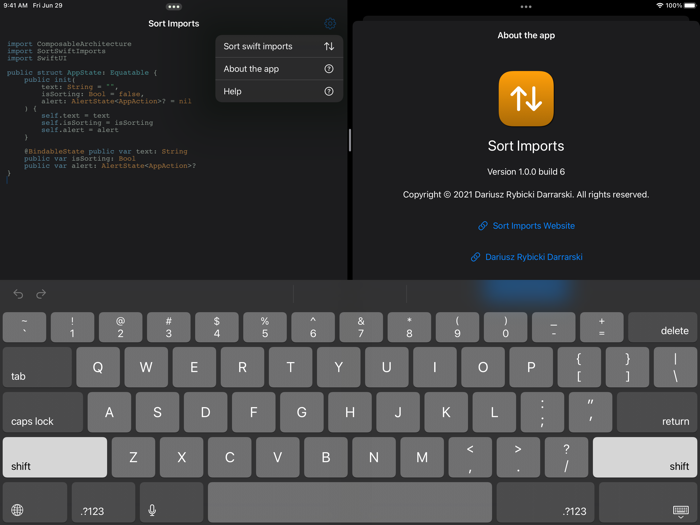Tap the tab key

(37, 367)
